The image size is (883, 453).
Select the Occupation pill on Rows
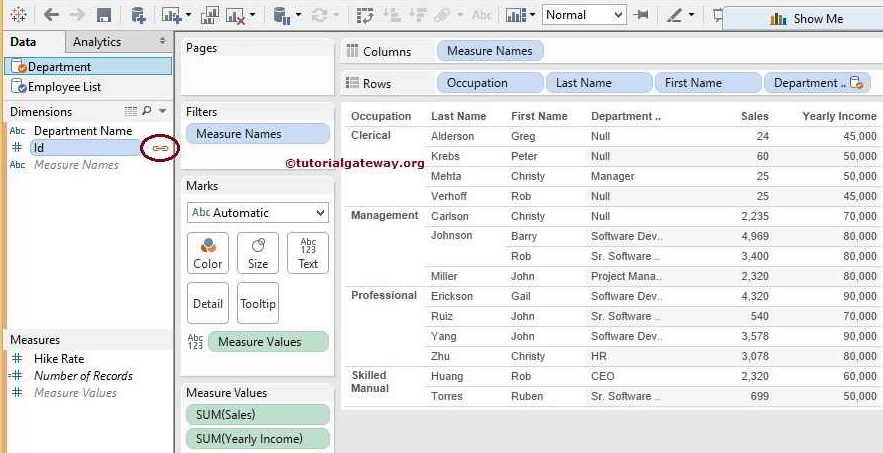point(490,83)
